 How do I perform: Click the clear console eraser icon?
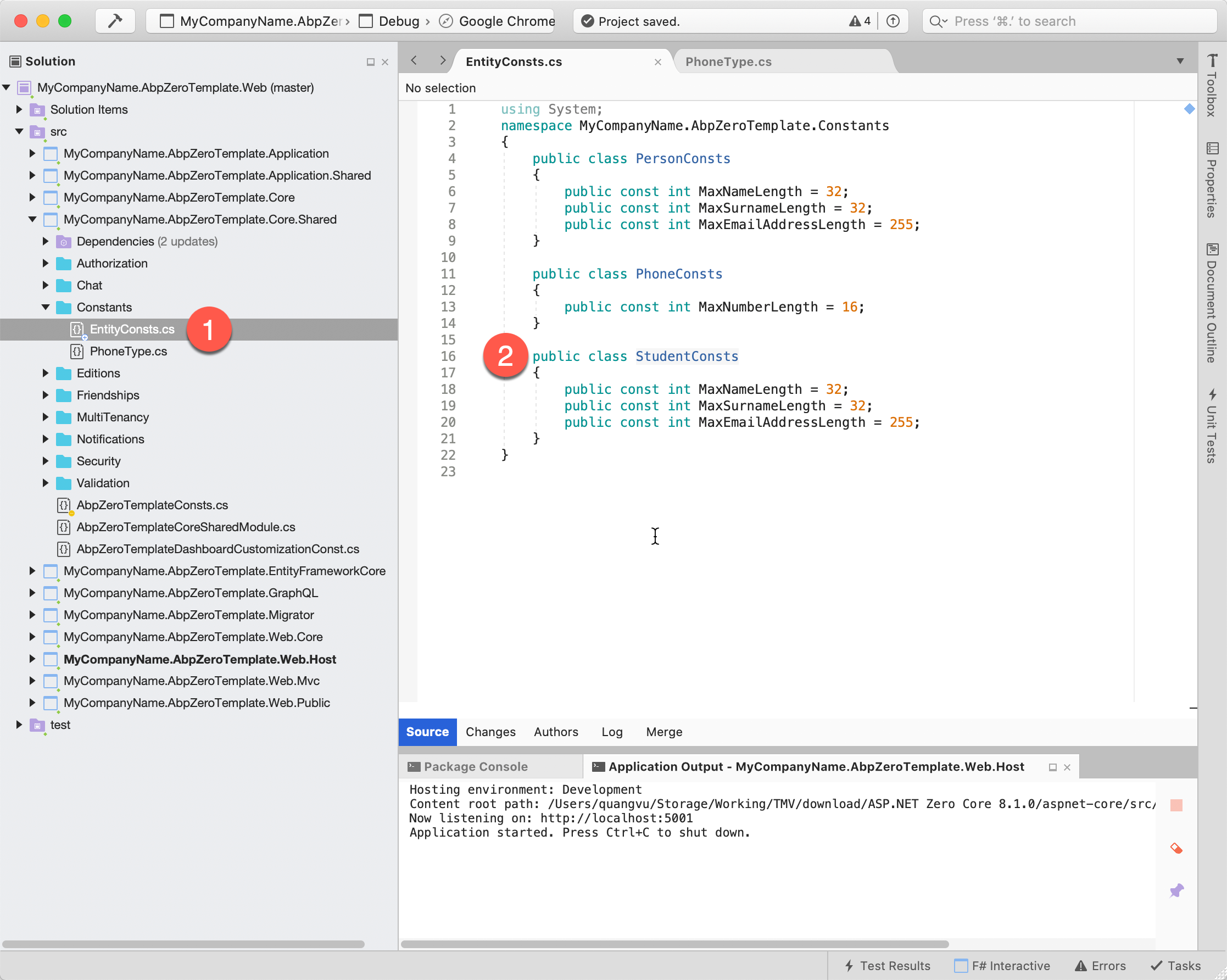pyautogui.click(x=1176, y=849)
